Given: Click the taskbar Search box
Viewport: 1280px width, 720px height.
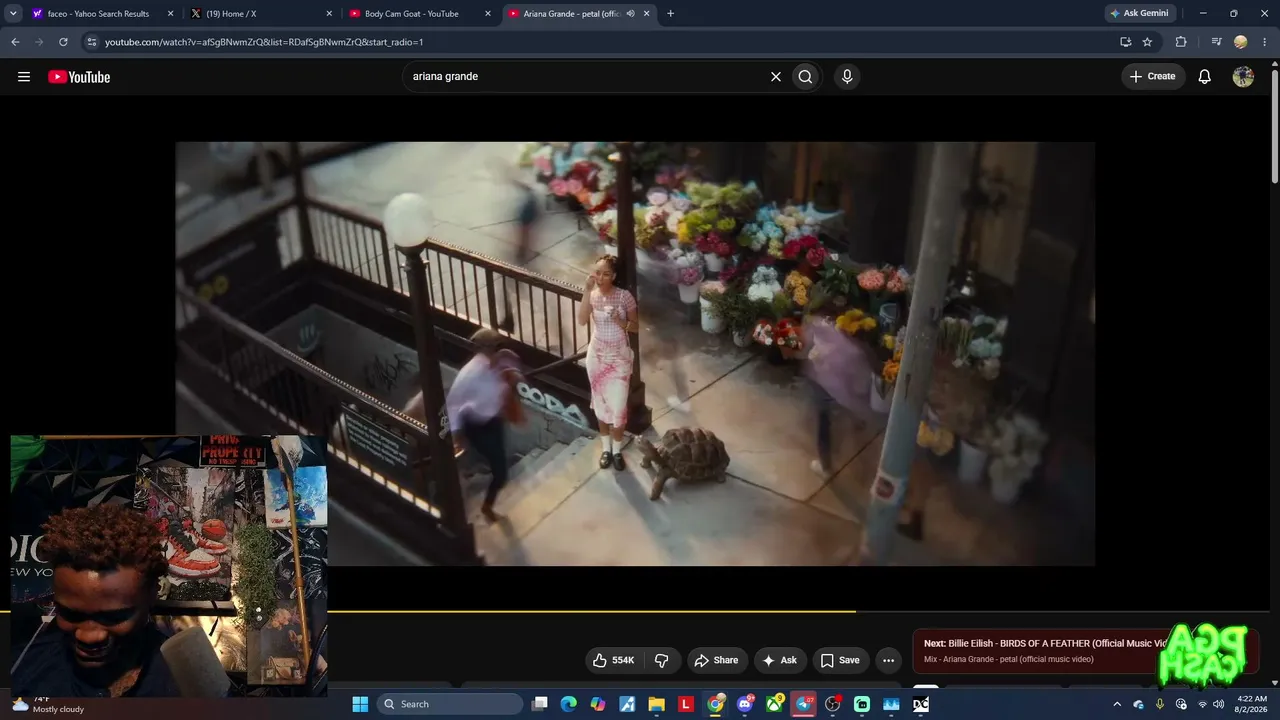Looking at the screenshot, I should point(450,704).
